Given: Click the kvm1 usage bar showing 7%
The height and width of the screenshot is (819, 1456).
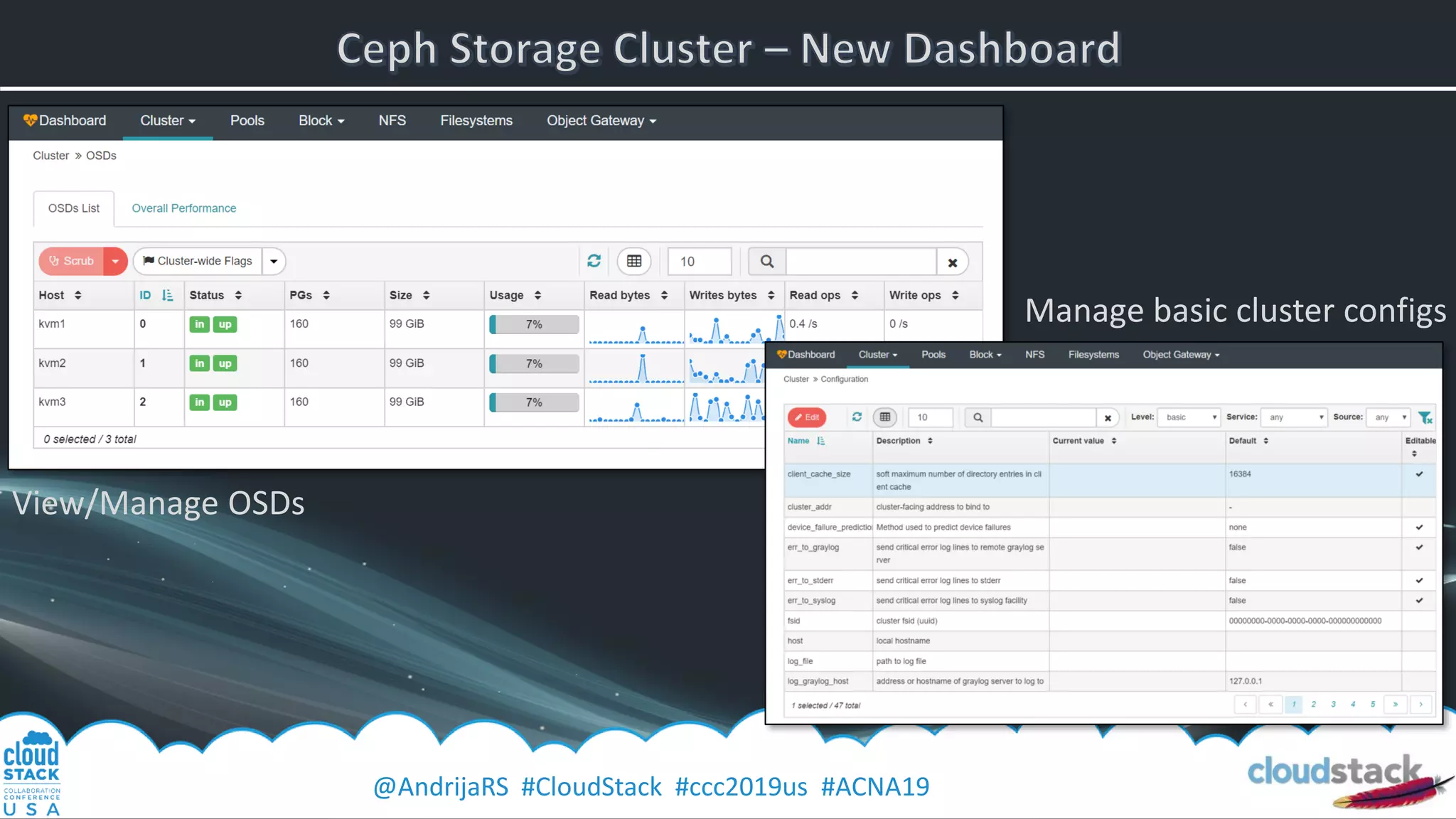Looking at the screenshot, I should point(534,324).
